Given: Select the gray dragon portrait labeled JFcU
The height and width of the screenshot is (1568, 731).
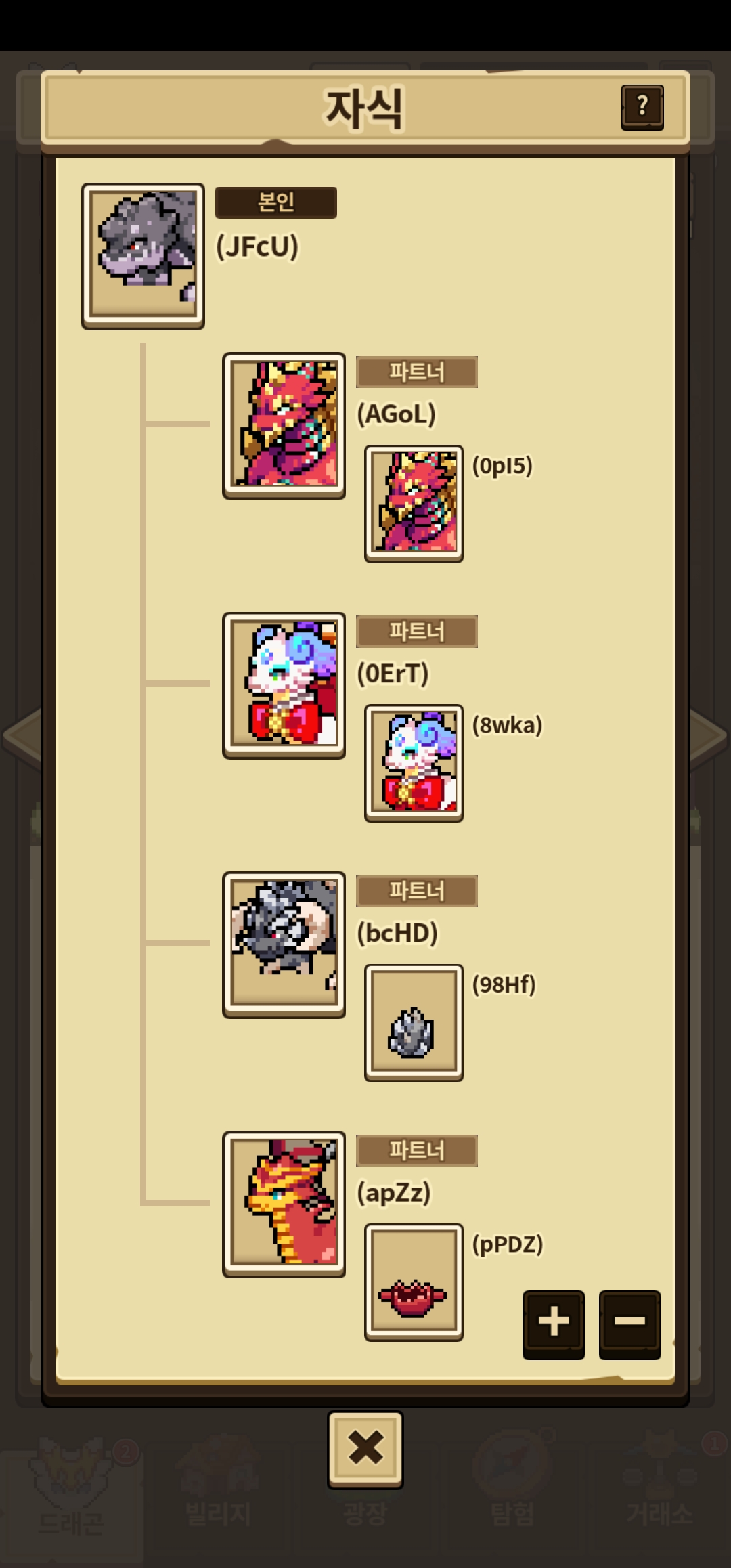Looking at the screenshot, I should point(143,256).
